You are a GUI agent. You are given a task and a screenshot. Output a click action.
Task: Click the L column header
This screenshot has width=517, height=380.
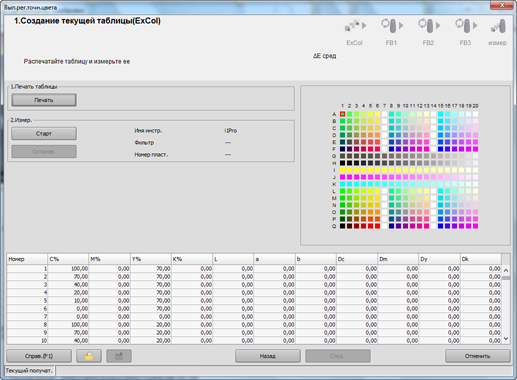[x=233, y=259]
